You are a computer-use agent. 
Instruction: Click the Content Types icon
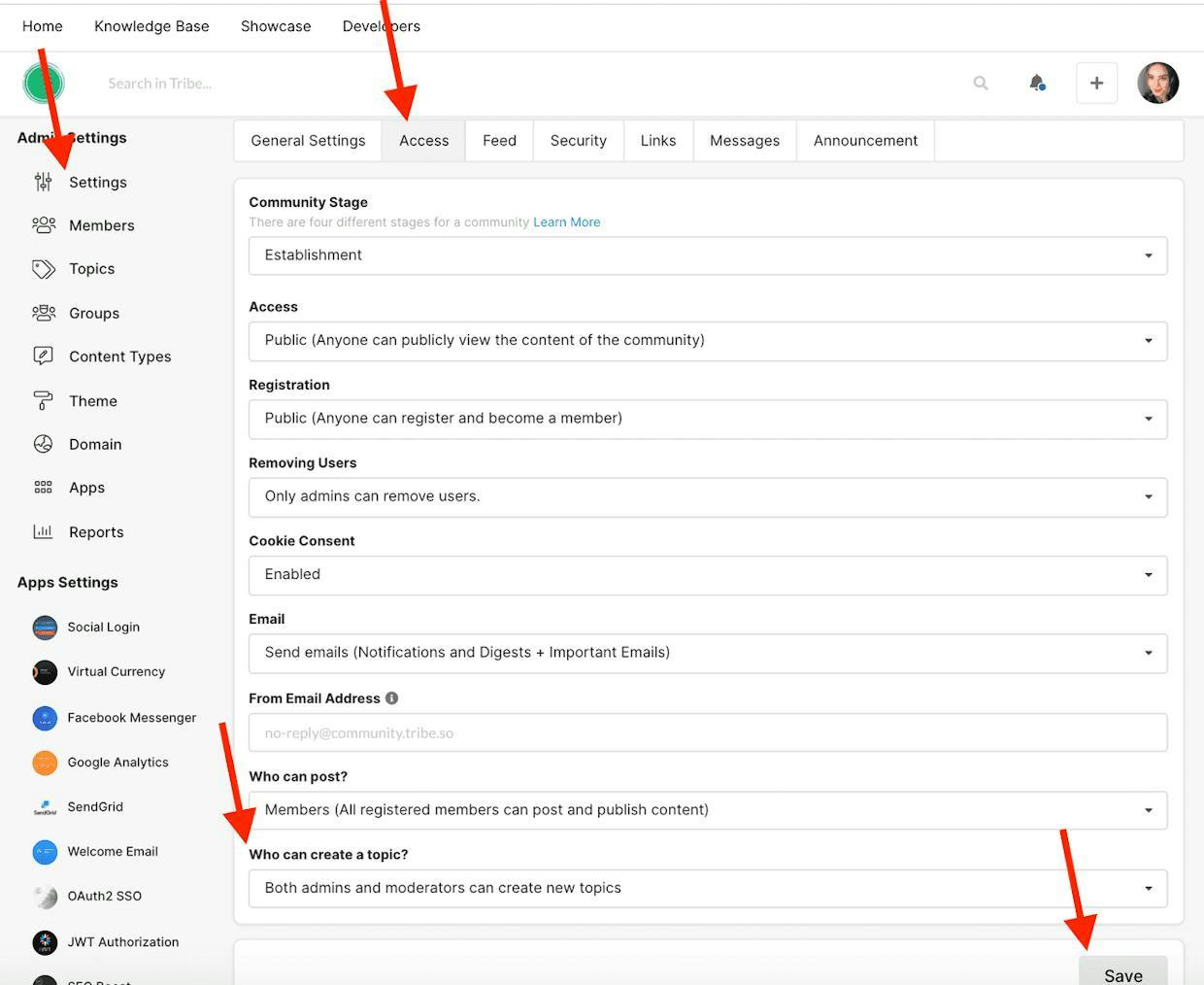[x=44, y=357]
